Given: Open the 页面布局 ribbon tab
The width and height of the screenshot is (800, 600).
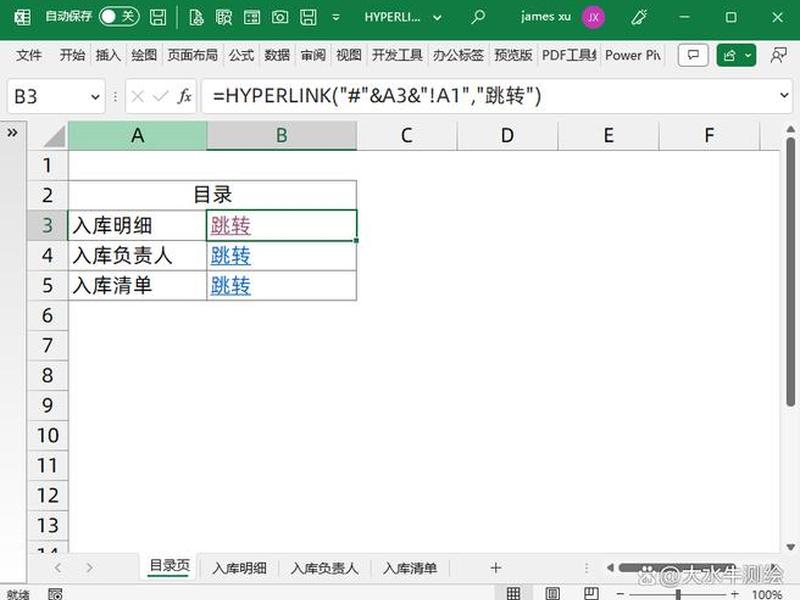Looking at the screenshot, I should [x=192, y=55].
